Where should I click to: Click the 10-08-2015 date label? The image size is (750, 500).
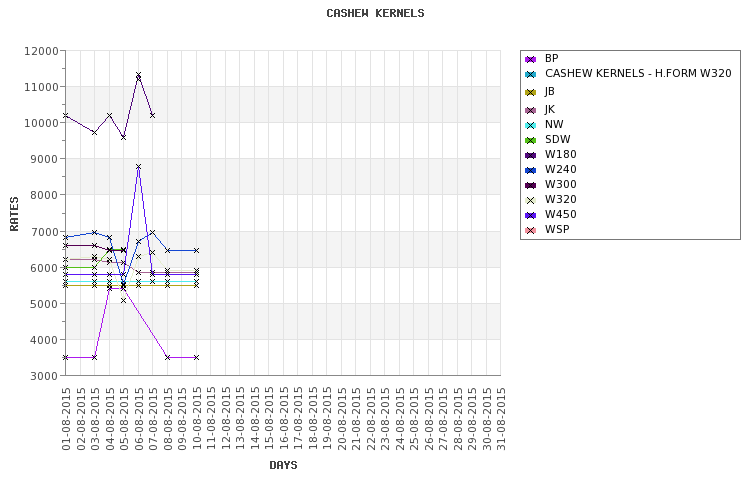[x=197, y=419]
